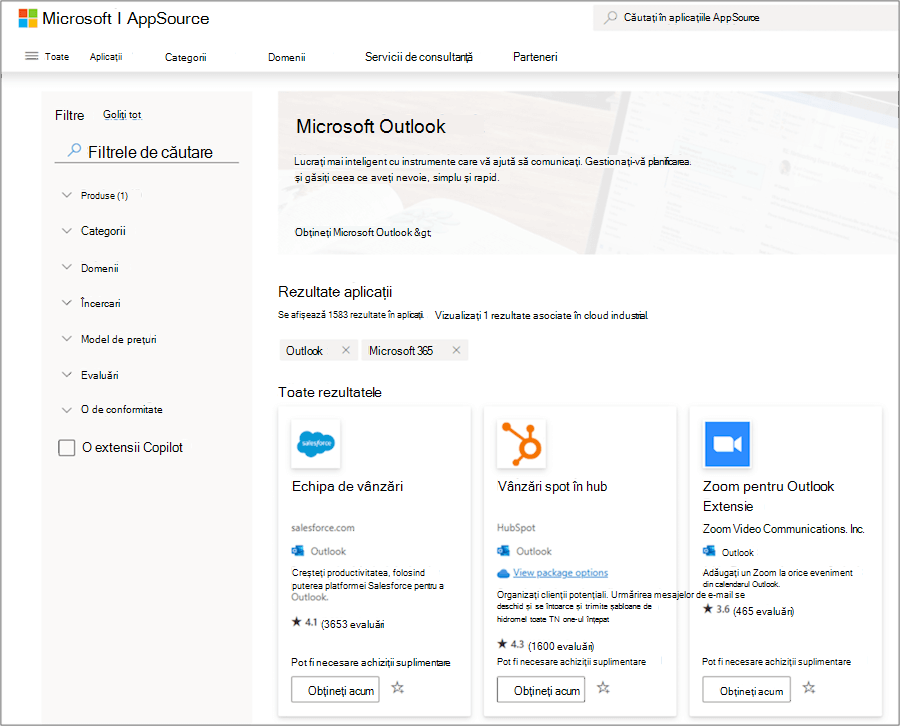
Task: Remove the Outlook filter chip via its X
Action: (346, 350)
